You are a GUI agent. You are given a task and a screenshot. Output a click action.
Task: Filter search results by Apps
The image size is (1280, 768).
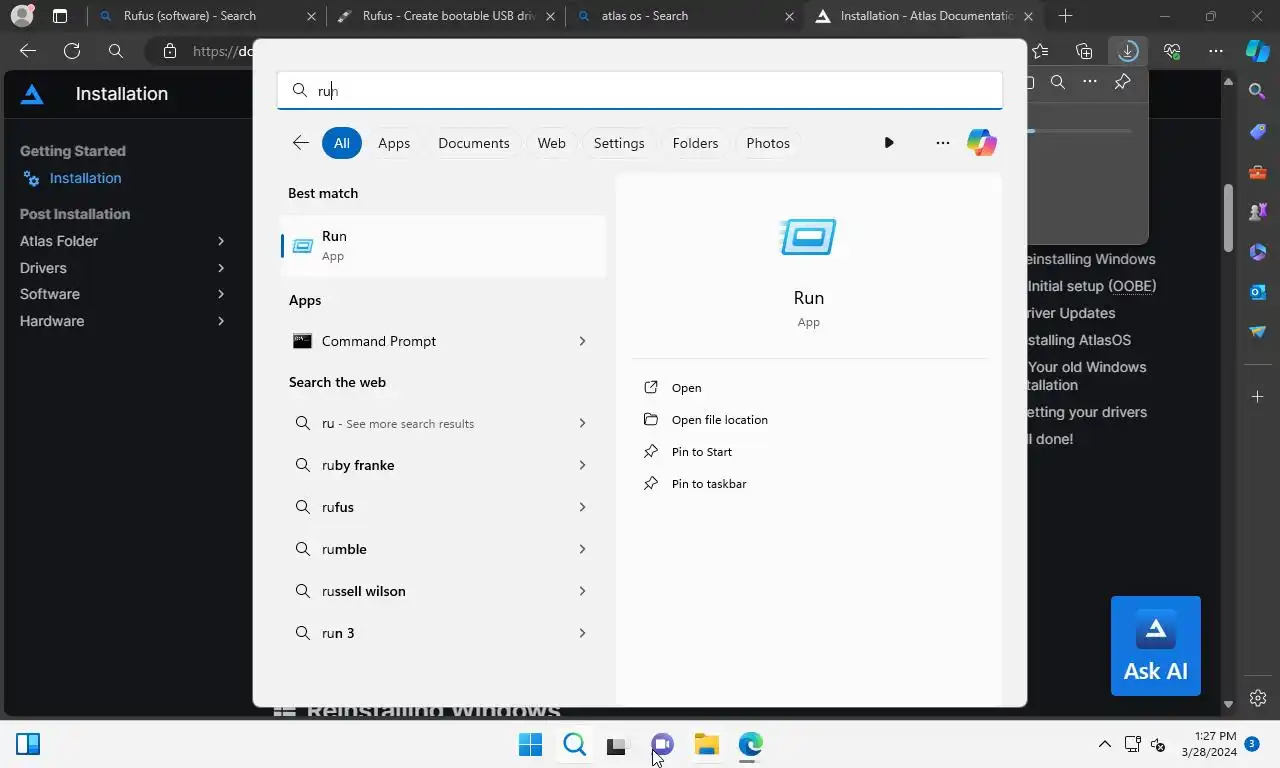[x=394, y=143]
